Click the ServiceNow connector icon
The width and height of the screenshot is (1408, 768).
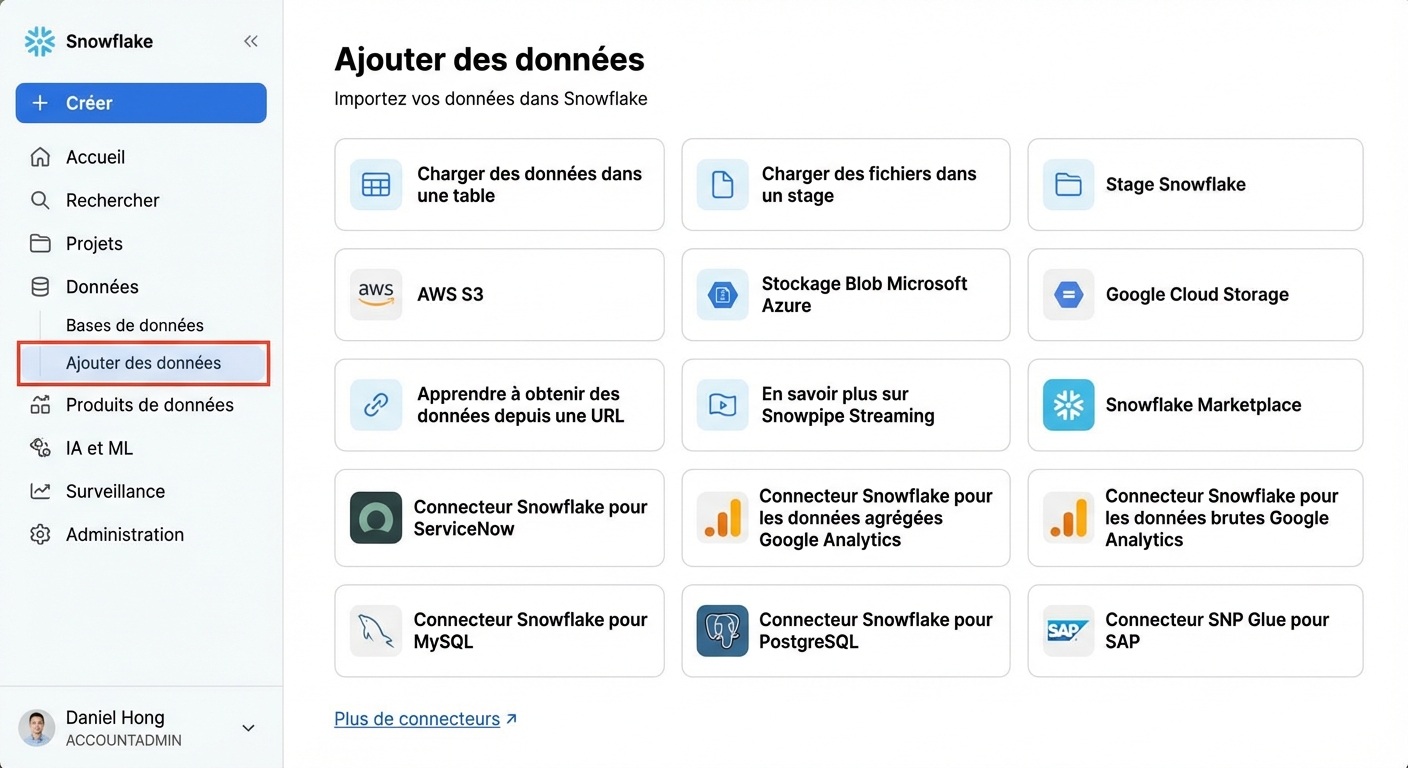point(376,518)
